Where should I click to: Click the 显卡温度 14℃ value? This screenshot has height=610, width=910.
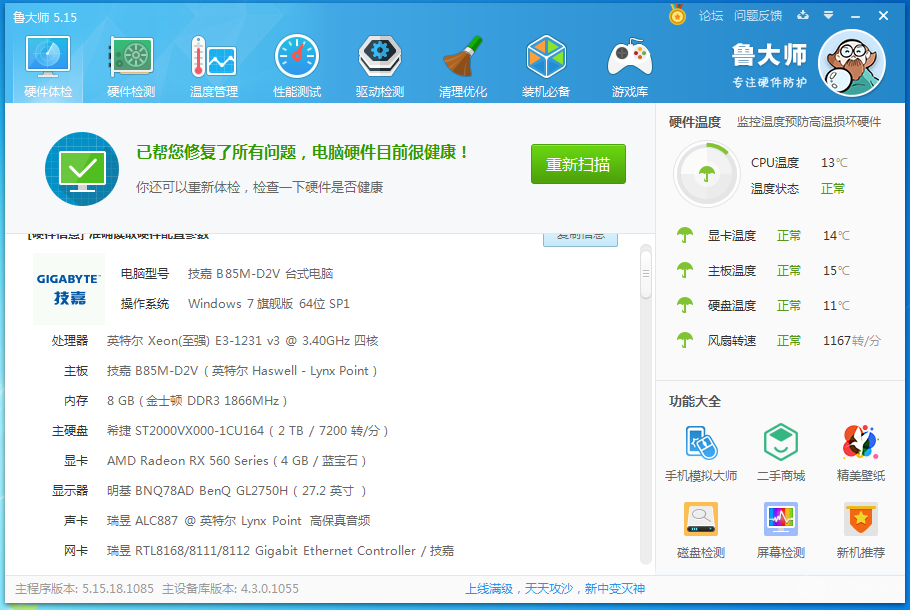(836, 236)
